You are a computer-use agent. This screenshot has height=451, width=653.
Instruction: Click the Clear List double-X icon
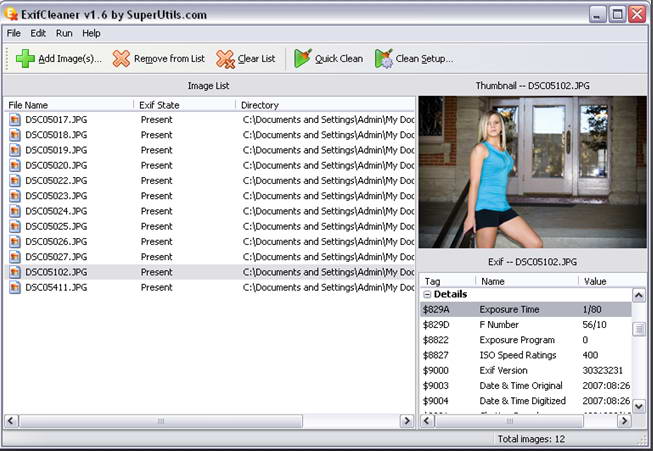[225, 59]
